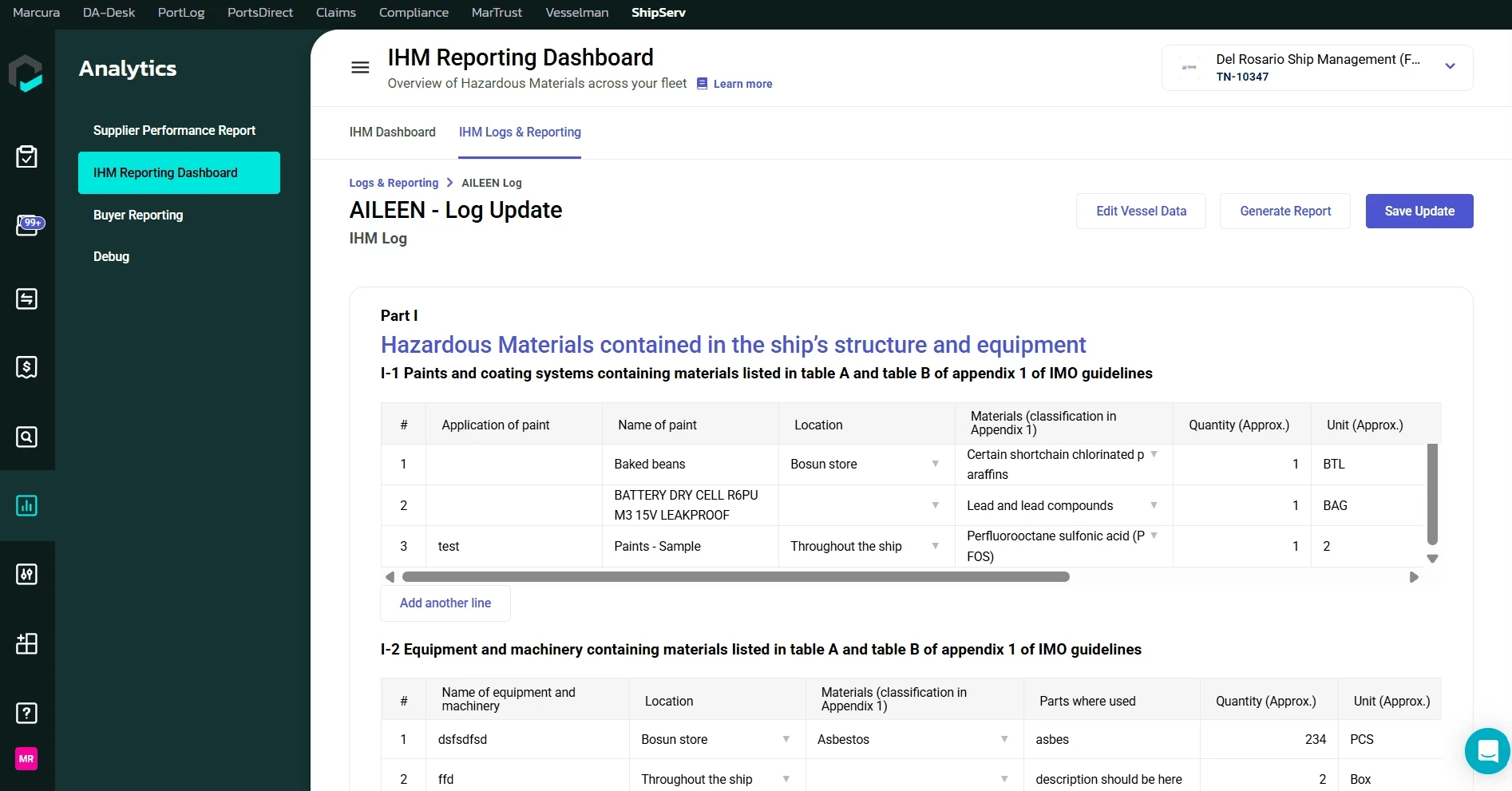Edit the BAG unit cell
The width and height of the screenshot is (1512, 791).
click(1368, 505)
